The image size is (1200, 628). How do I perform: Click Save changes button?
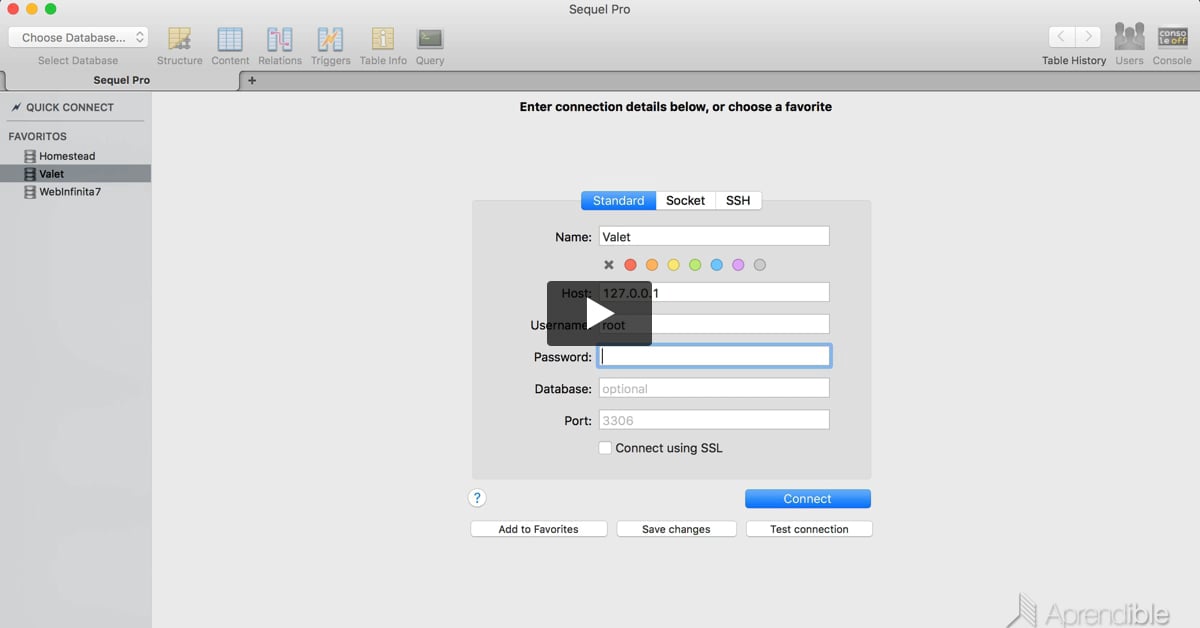tap(676, 529)
